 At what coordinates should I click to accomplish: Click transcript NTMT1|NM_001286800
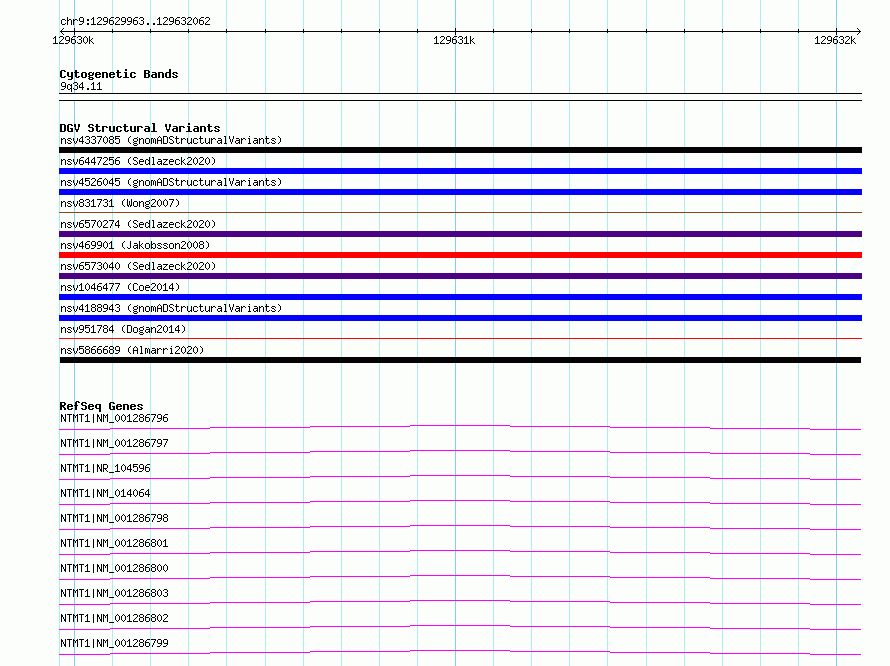point(114,568)
